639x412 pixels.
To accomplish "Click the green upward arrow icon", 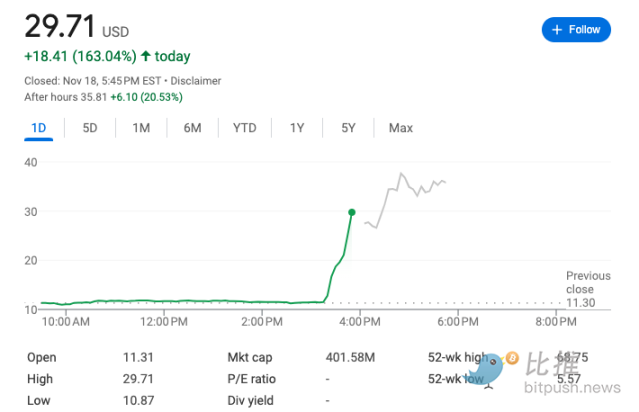I will [x=146, y=56].
